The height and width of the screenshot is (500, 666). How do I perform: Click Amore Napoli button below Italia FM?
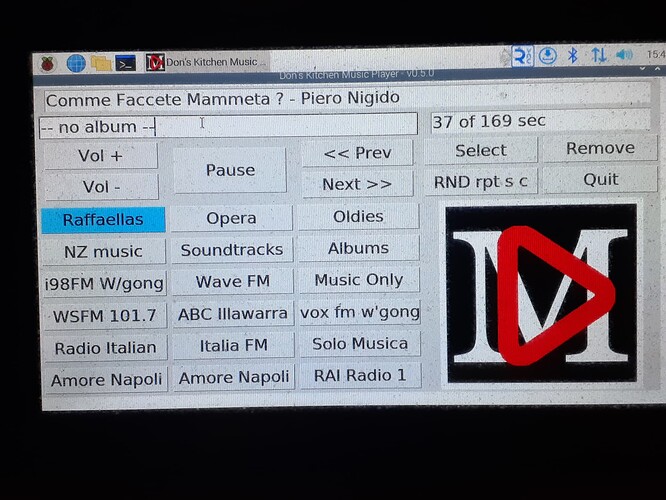[234, 377]
